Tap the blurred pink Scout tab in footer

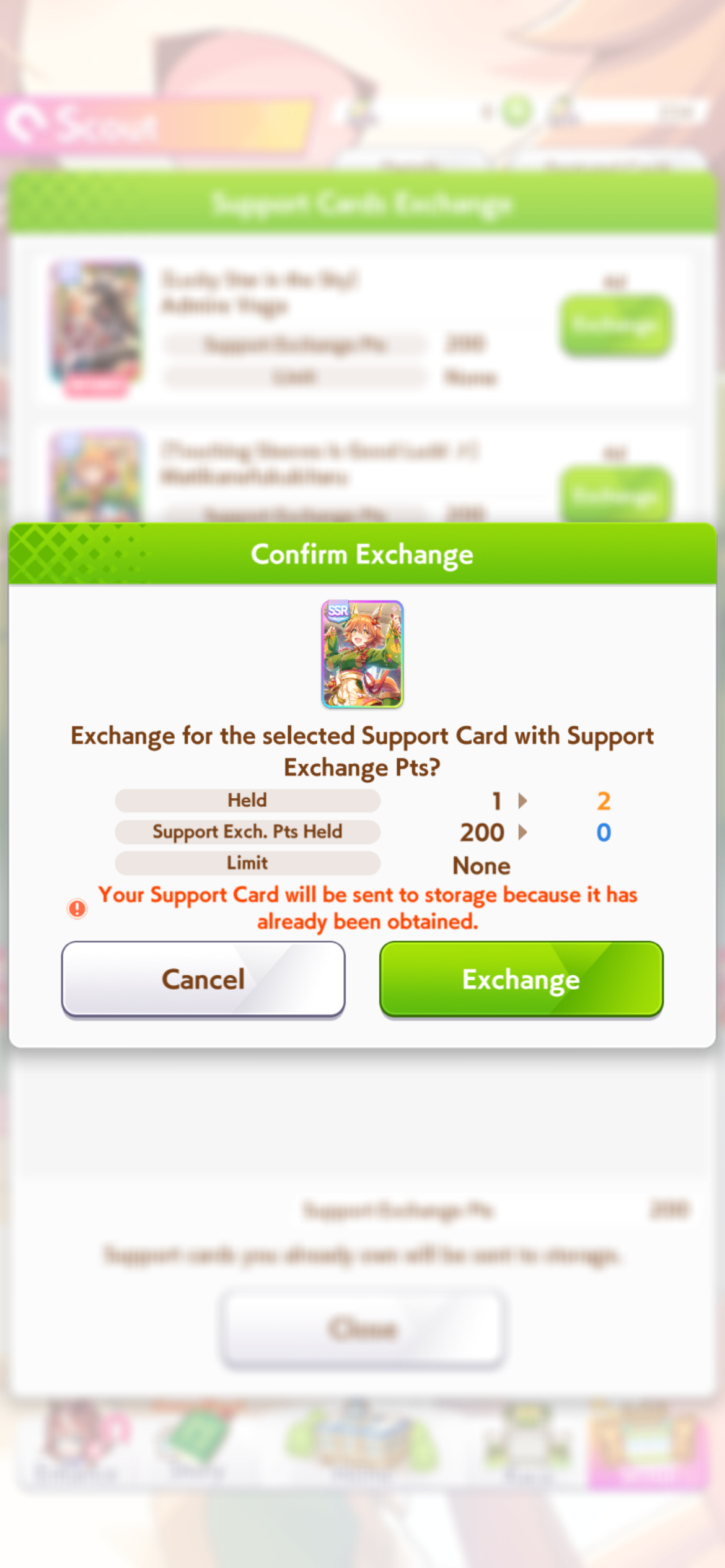click(648, 1446)
